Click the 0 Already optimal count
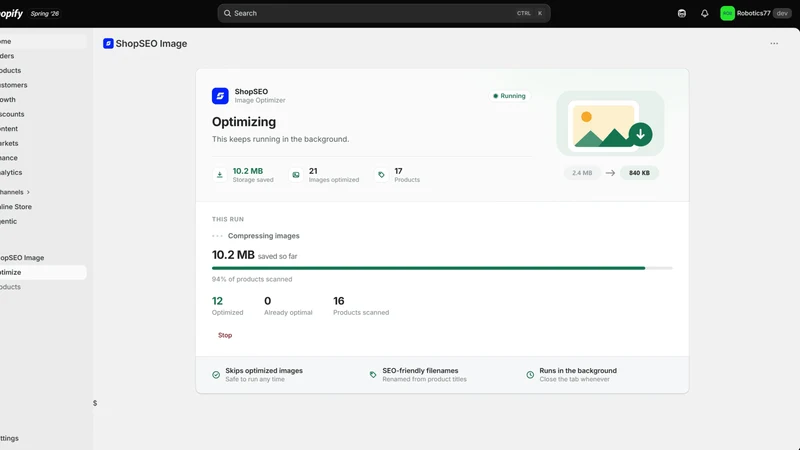Image resolution: width=800 pixels, height=450 pixels. pos(288,306)
